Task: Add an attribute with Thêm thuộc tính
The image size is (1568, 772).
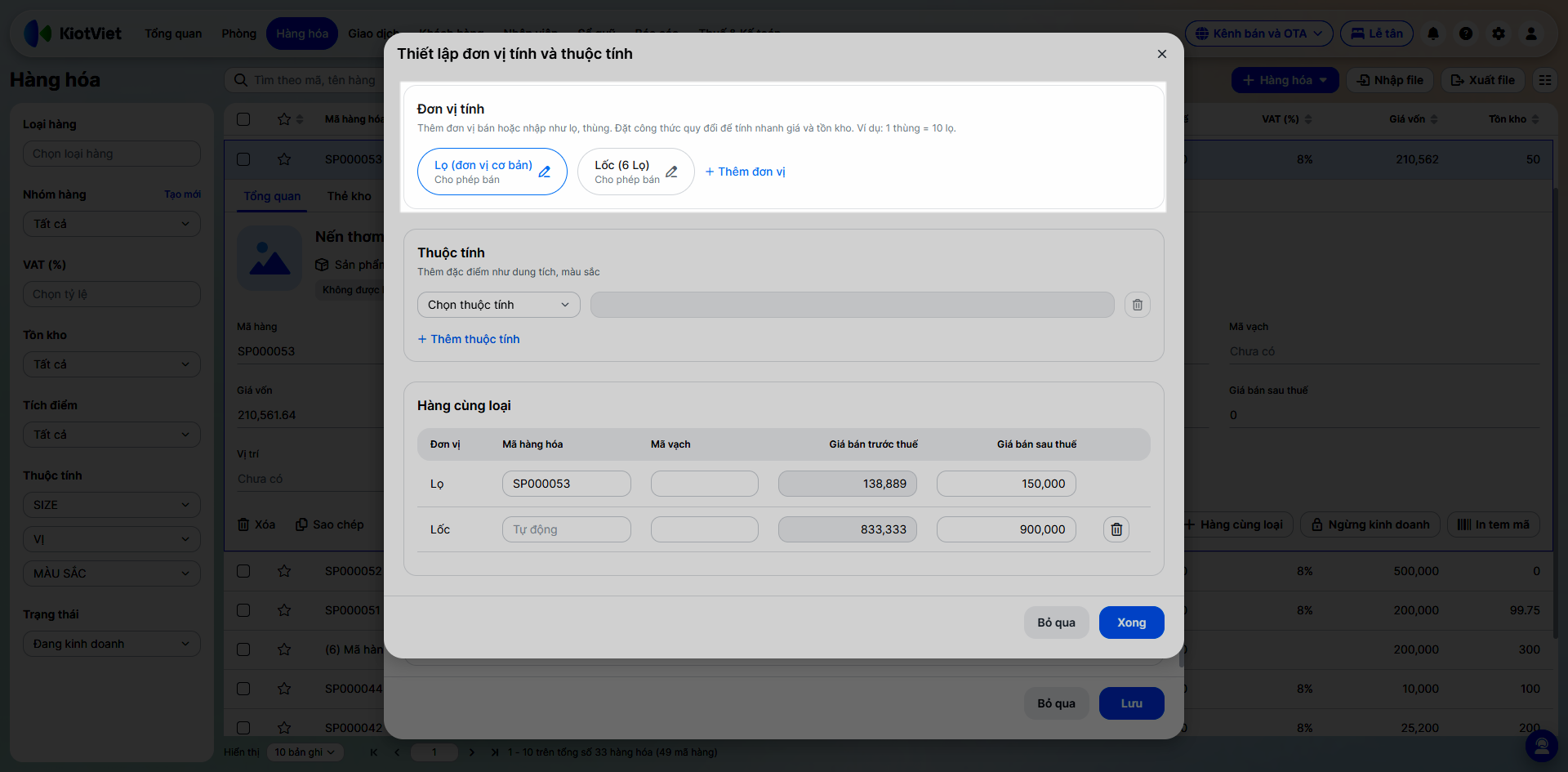Action: [x=469, y=339]
